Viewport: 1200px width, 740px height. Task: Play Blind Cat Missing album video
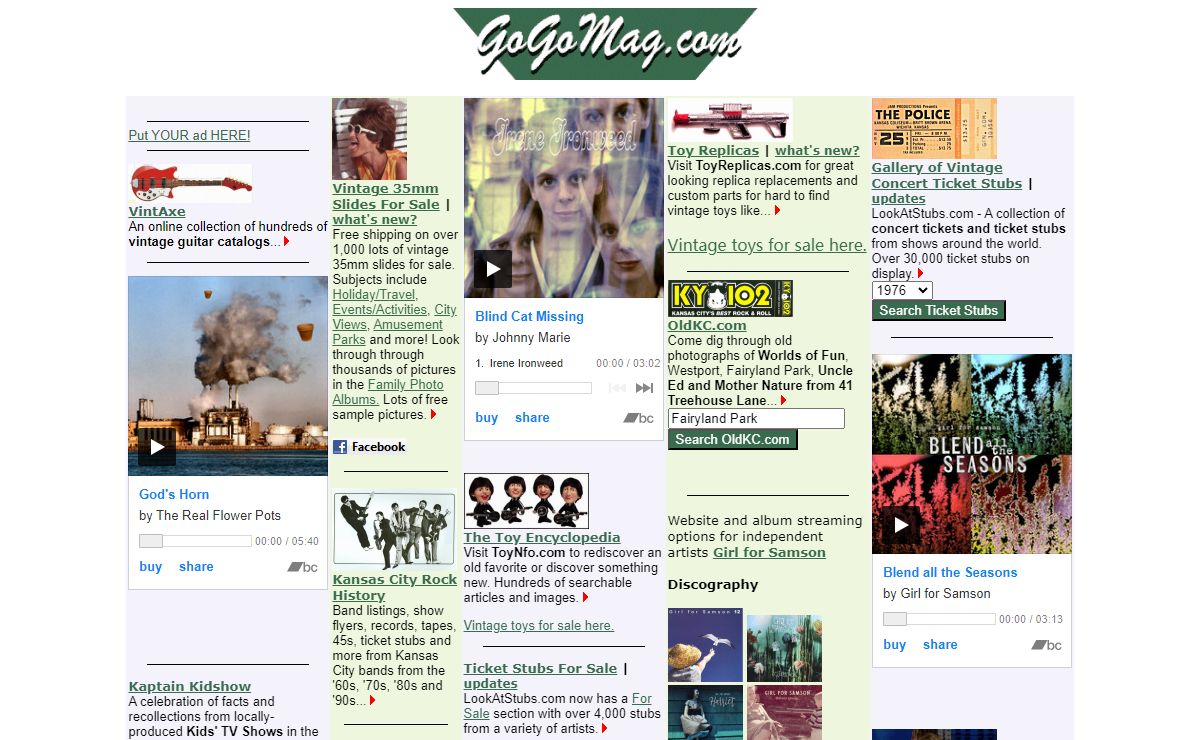[493, 269]
